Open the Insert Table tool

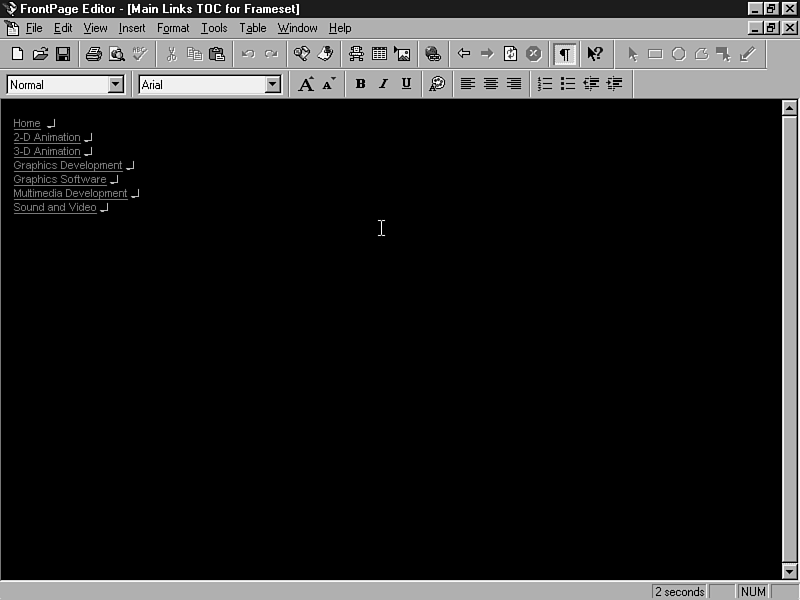379,54
